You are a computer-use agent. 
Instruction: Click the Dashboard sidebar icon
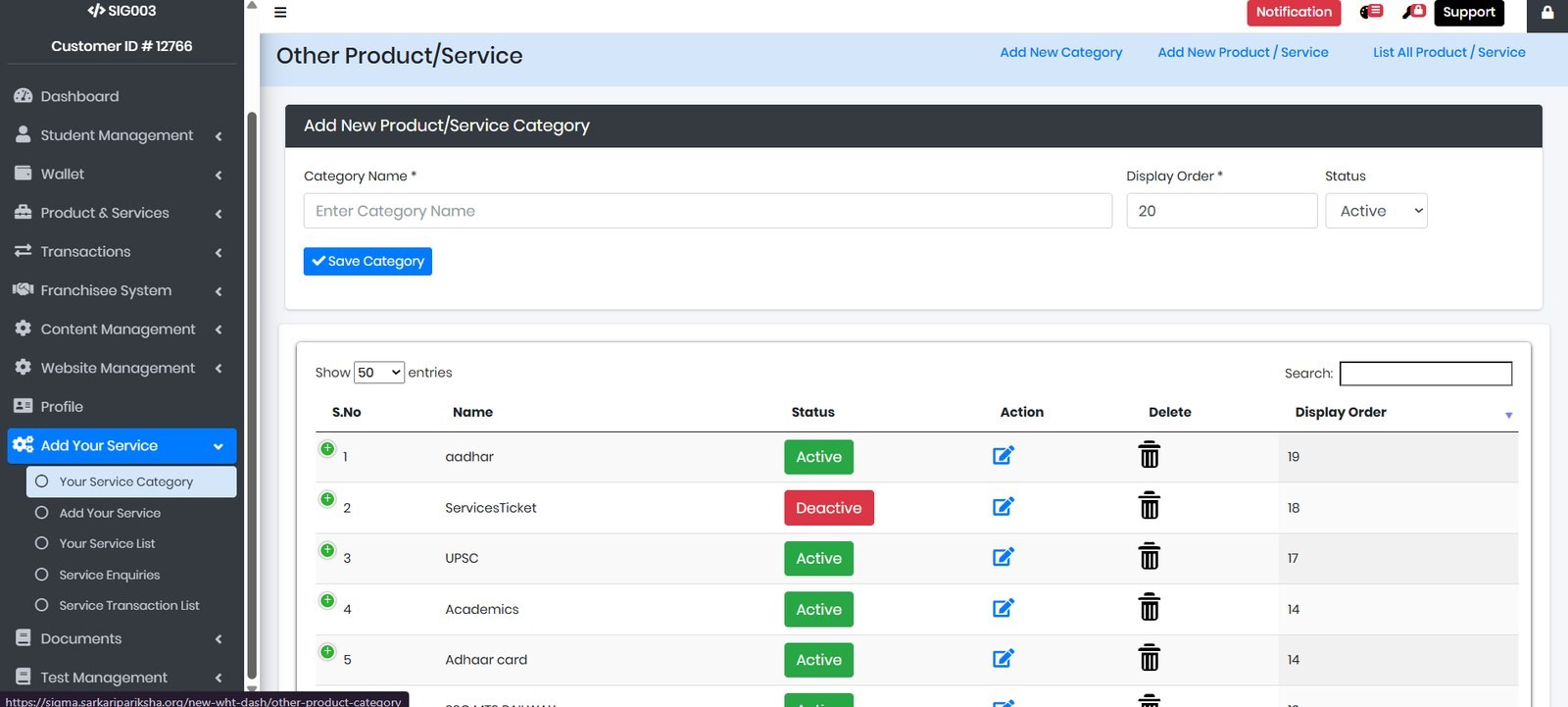point(24,96)
